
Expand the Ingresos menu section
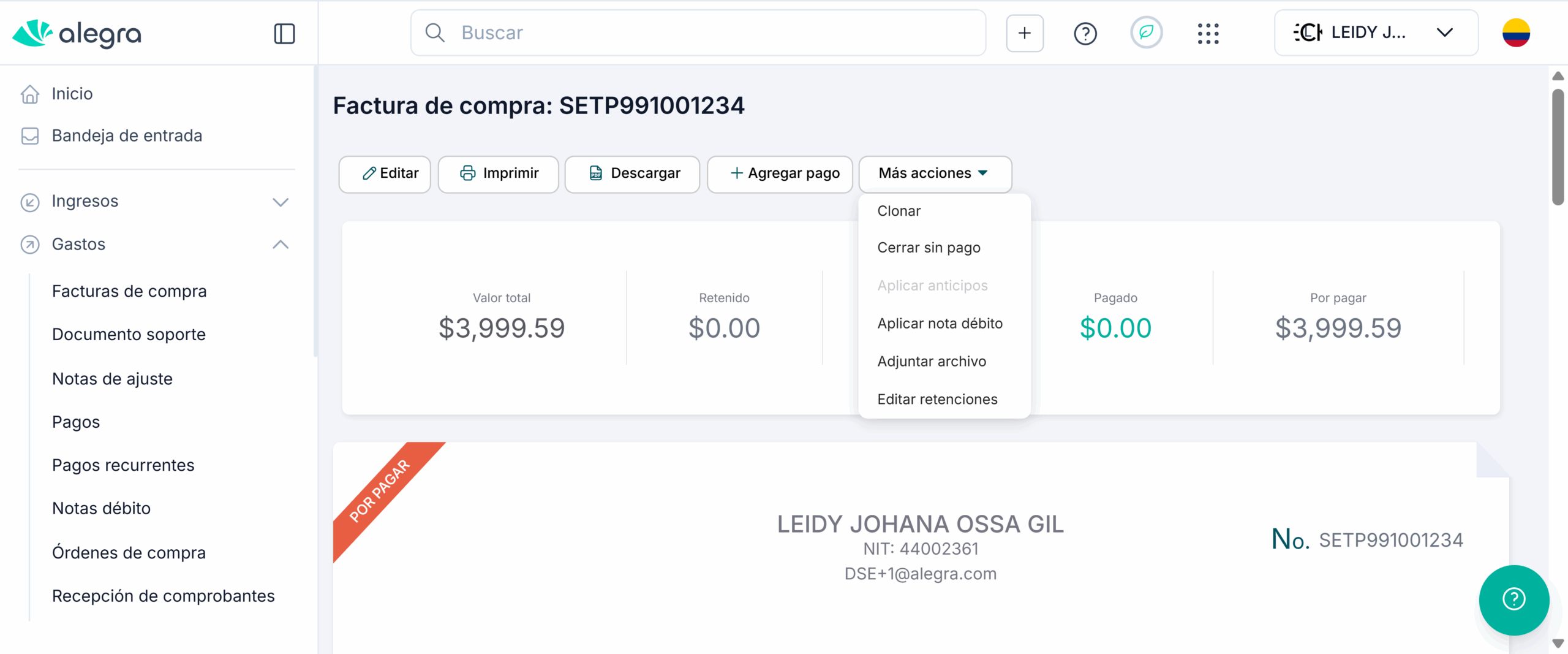pyautogui.click(x=280, y=202)
